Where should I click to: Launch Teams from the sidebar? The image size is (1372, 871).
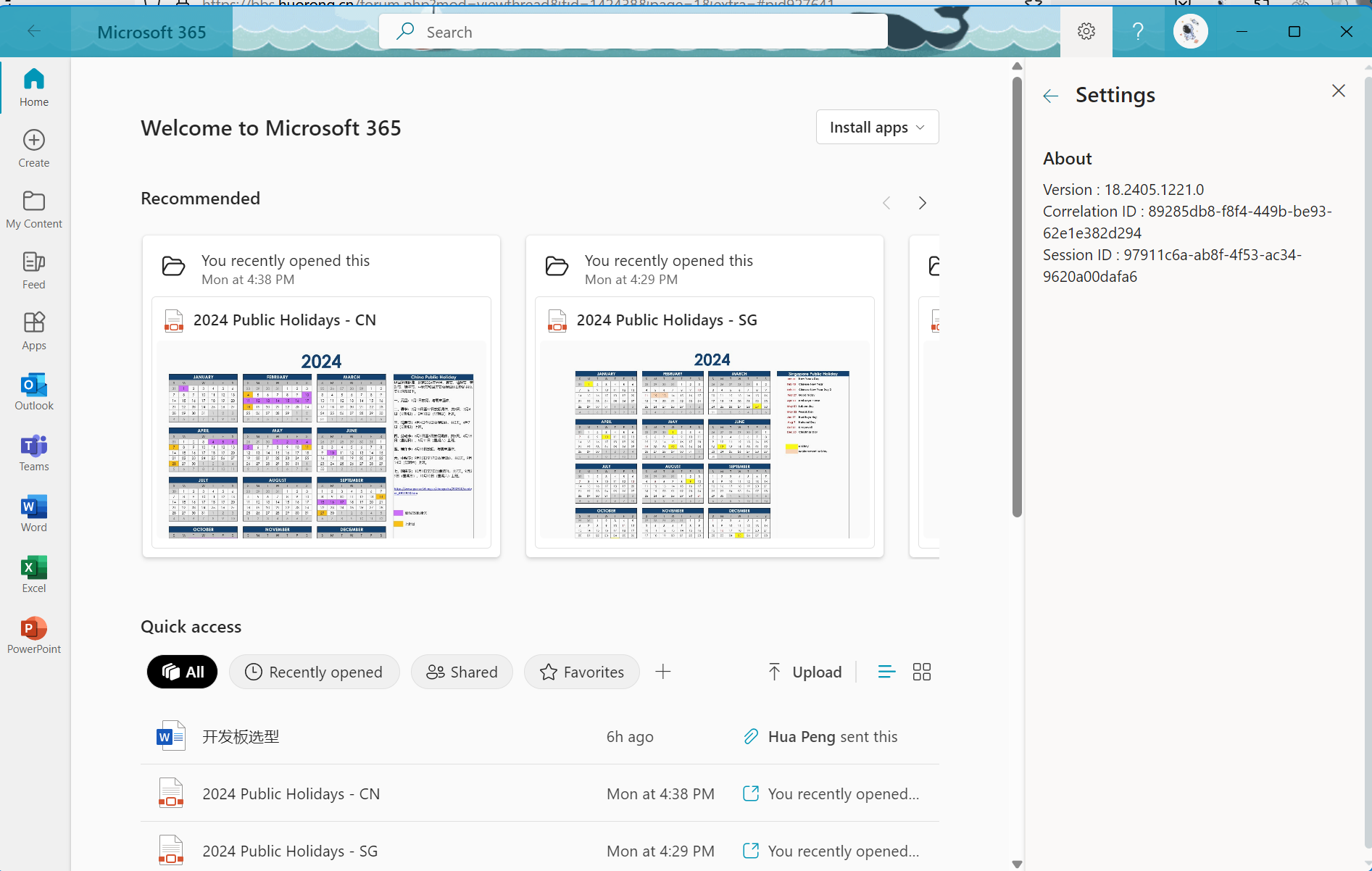click(34, 453)
